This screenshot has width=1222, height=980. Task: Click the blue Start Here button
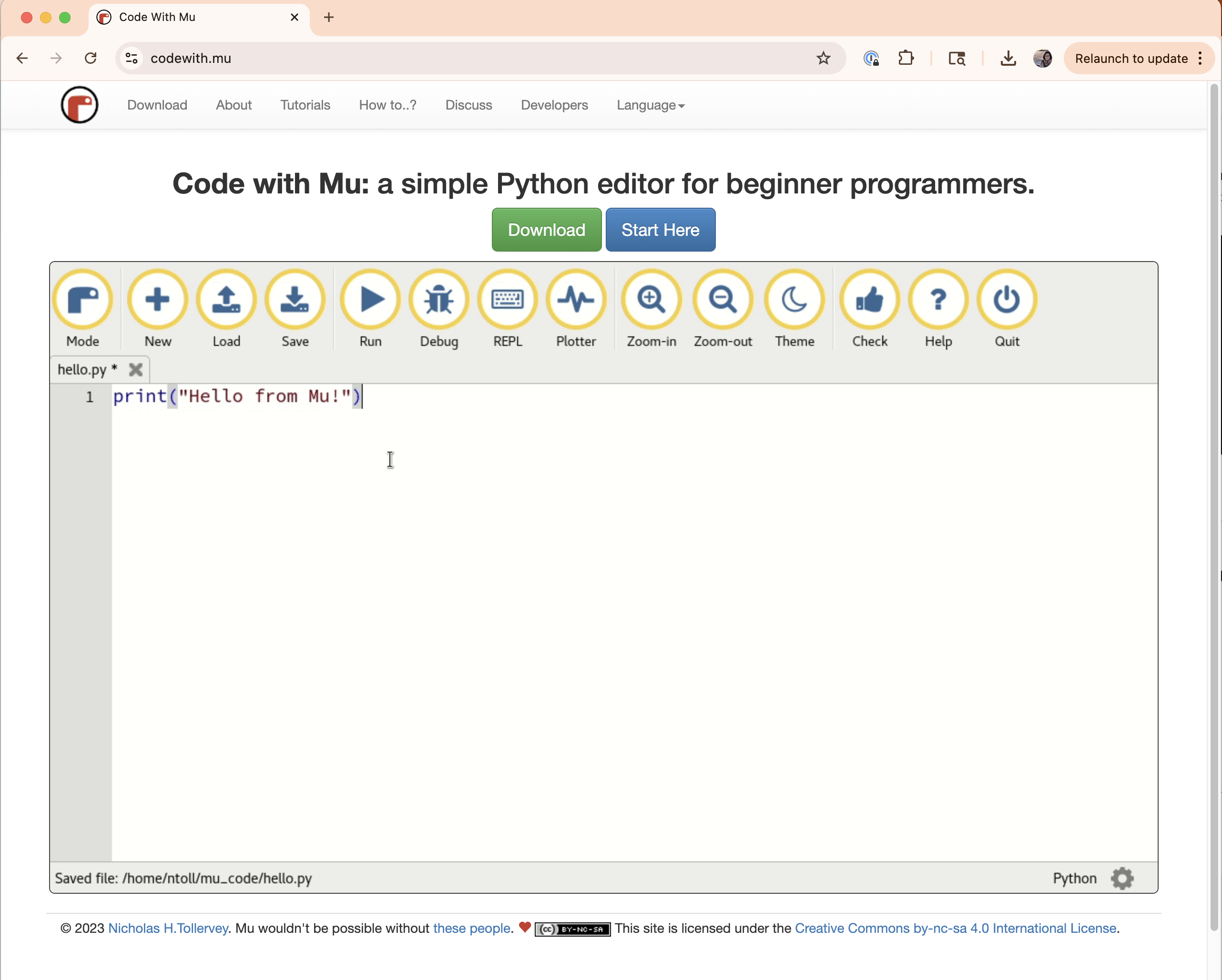(x=660, y=230)
